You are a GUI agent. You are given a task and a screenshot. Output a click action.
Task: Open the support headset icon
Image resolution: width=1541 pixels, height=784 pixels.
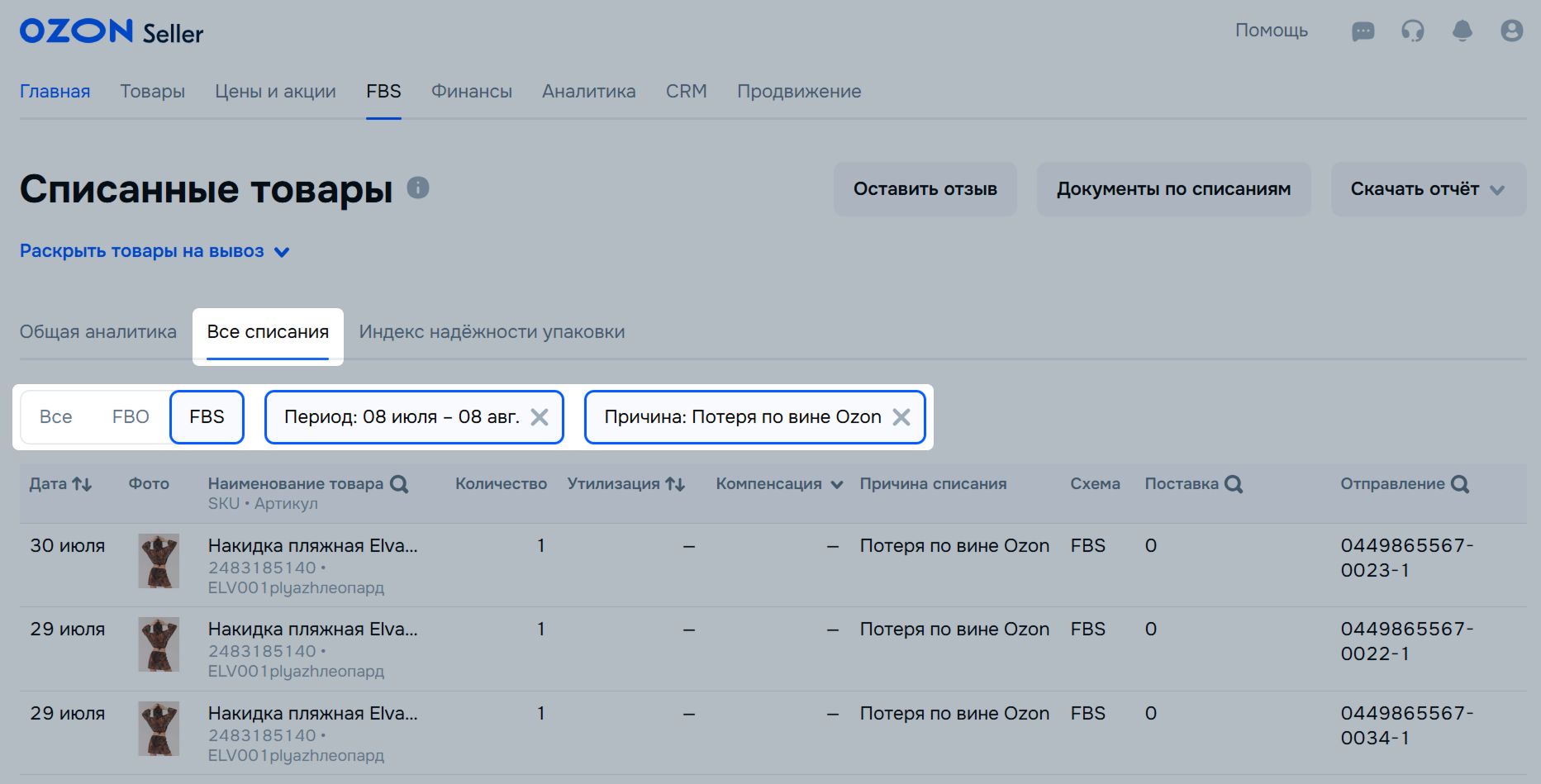pos(1413,31)
